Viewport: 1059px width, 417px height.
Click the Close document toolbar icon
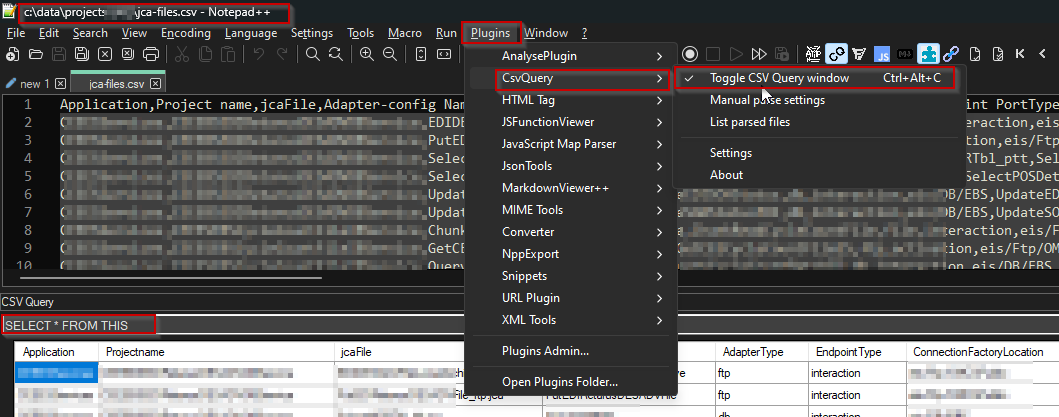(x=105, y=54)
